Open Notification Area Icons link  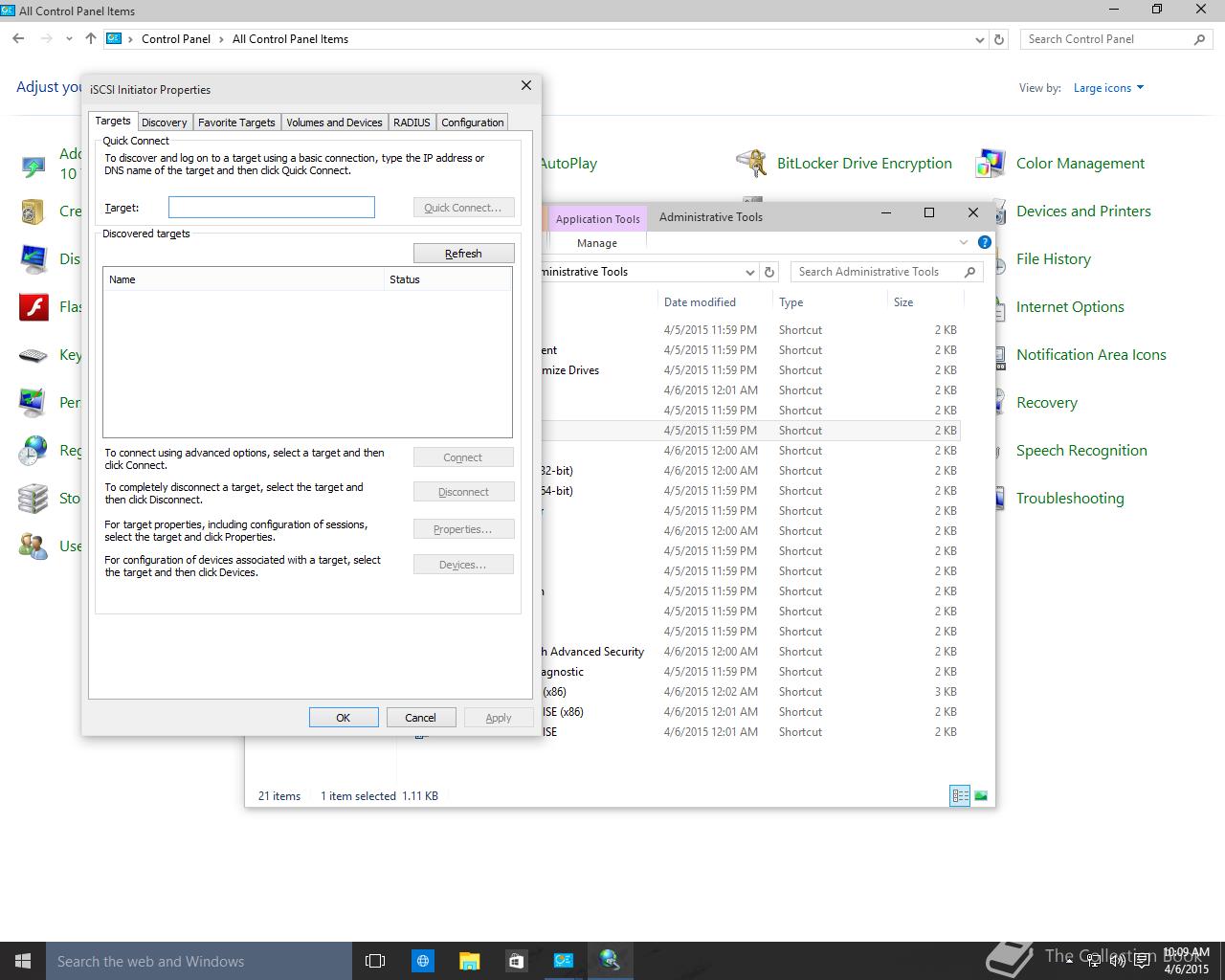pos(1091,355)
